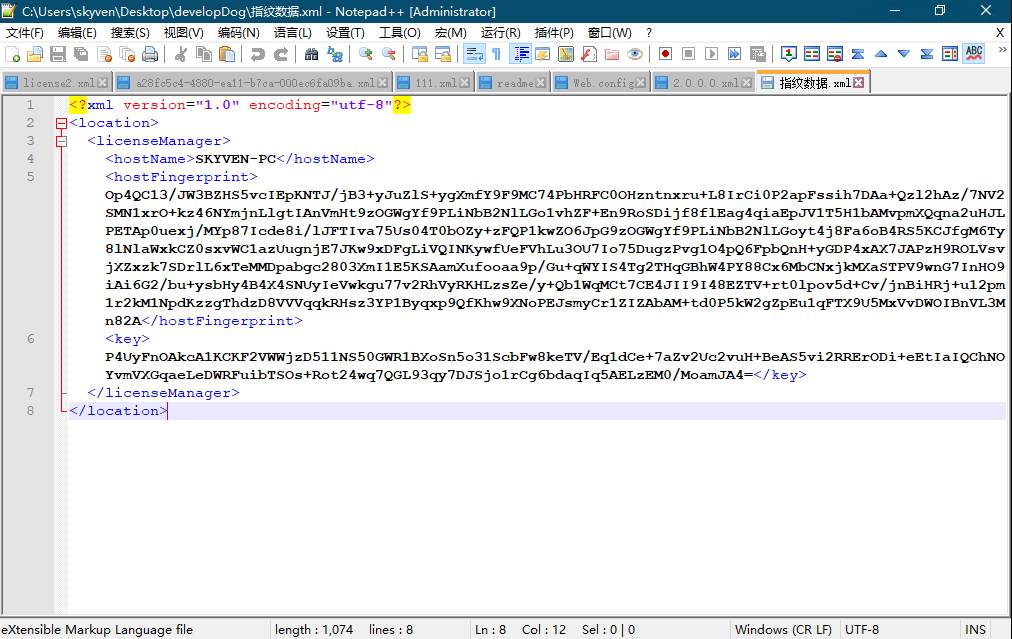Click line number 6 in the margin
This screenshot has width=1012, height=639.
click(30, 339)
